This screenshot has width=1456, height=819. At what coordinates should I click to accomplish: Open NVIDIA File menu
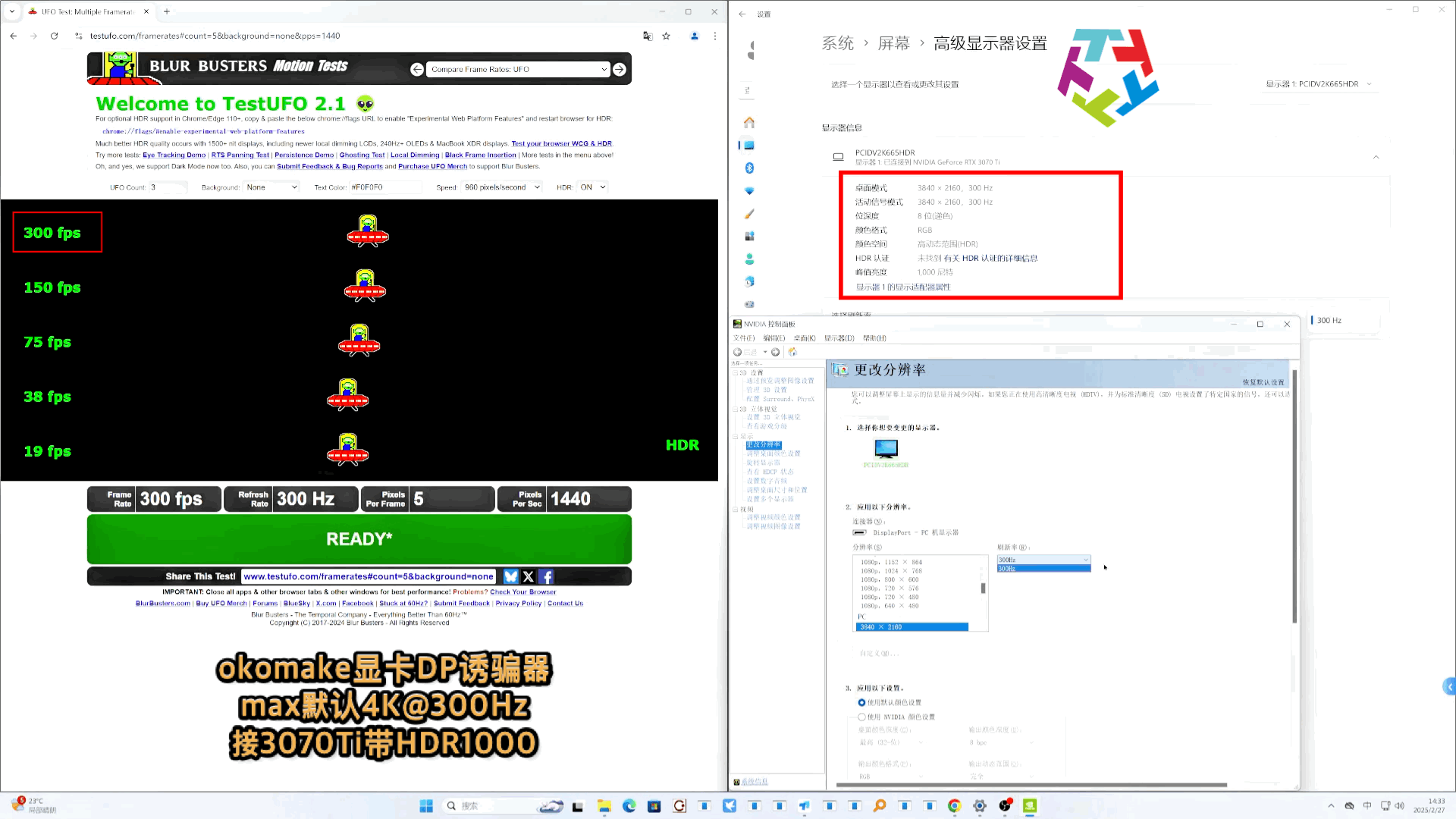[x=744, y=338]
